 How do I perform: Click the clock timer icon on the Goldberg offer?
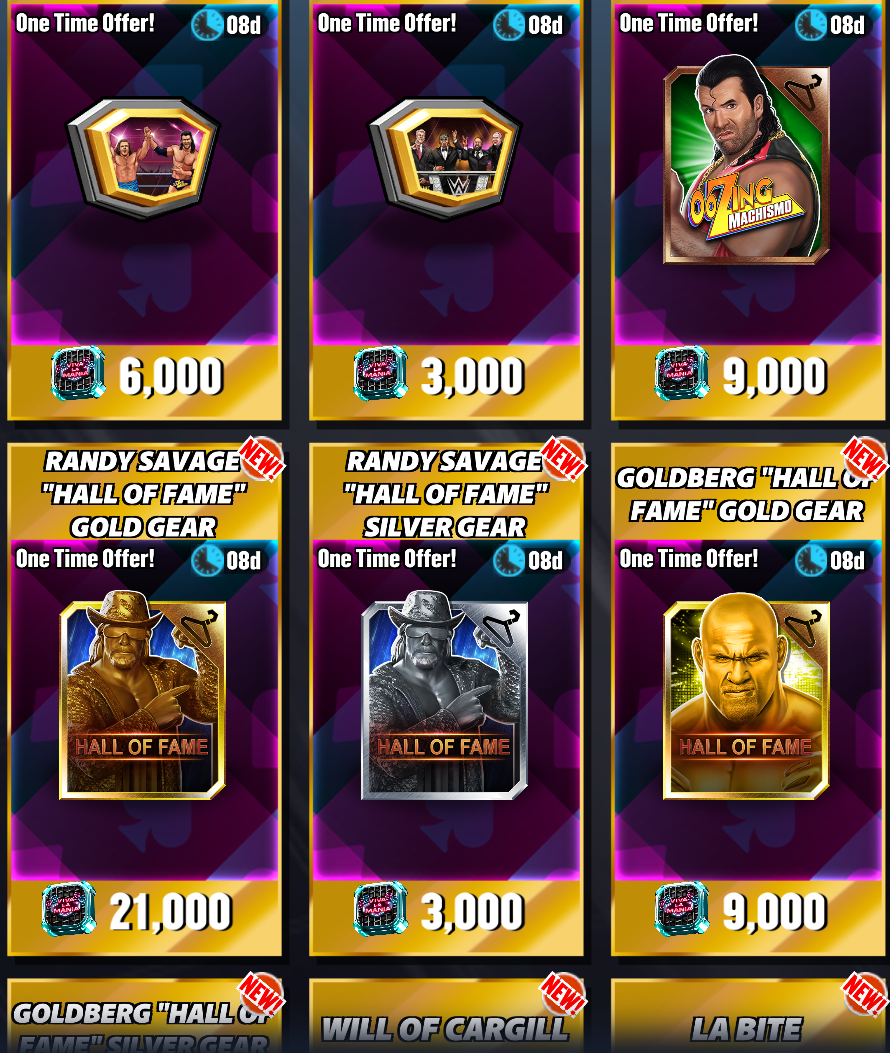[x=811, y=560]
